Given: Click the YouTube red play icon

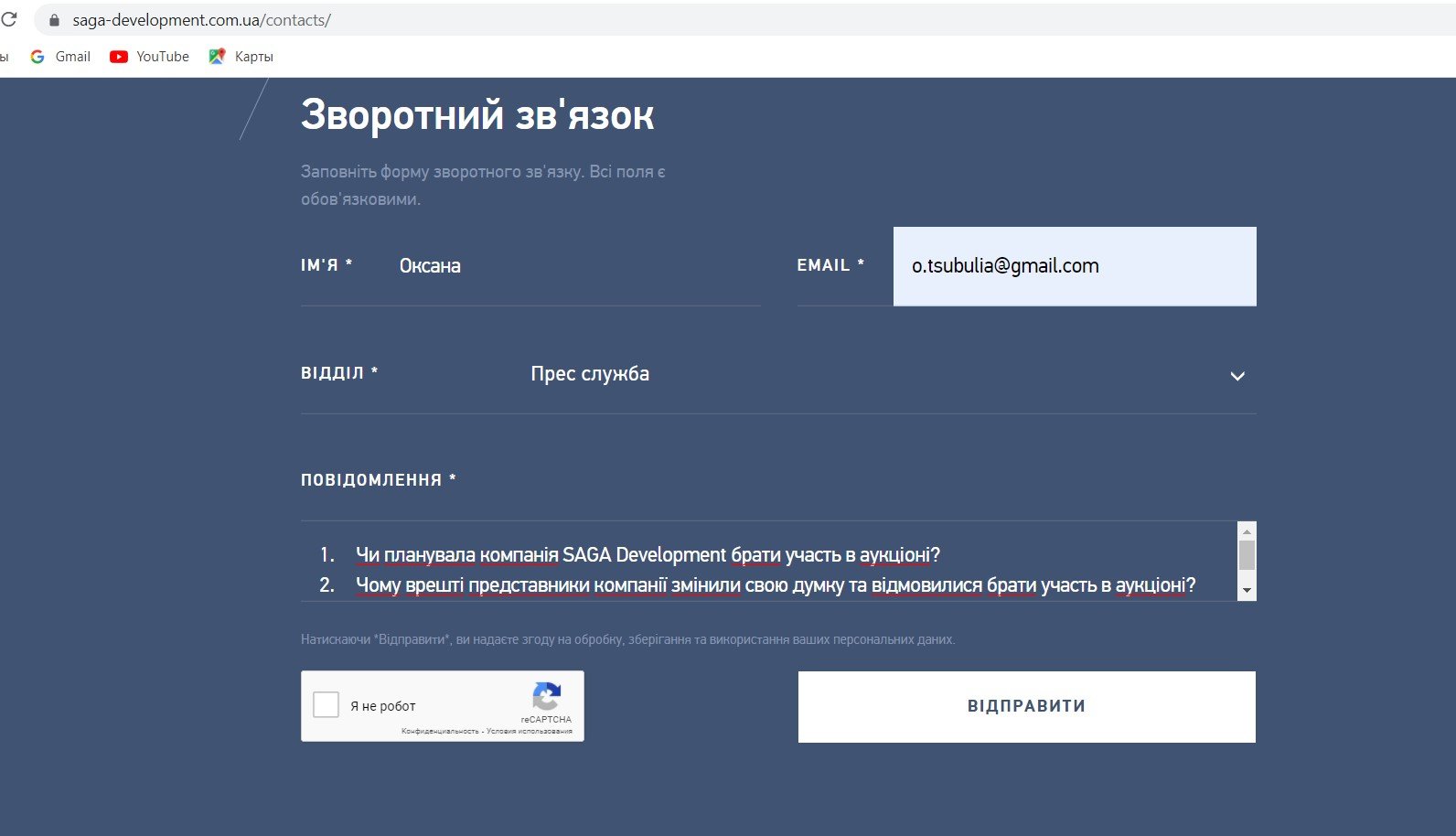Looking at the screenshot, I should tap(119, 57).
